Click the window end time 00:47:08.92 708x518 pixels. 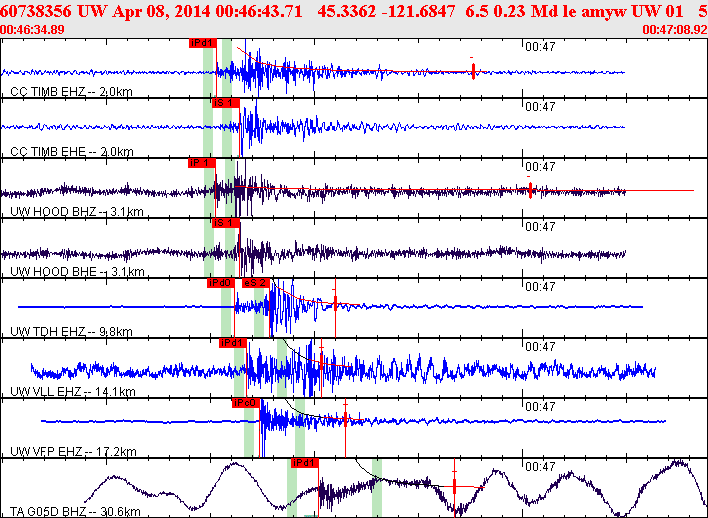point(675,30)
